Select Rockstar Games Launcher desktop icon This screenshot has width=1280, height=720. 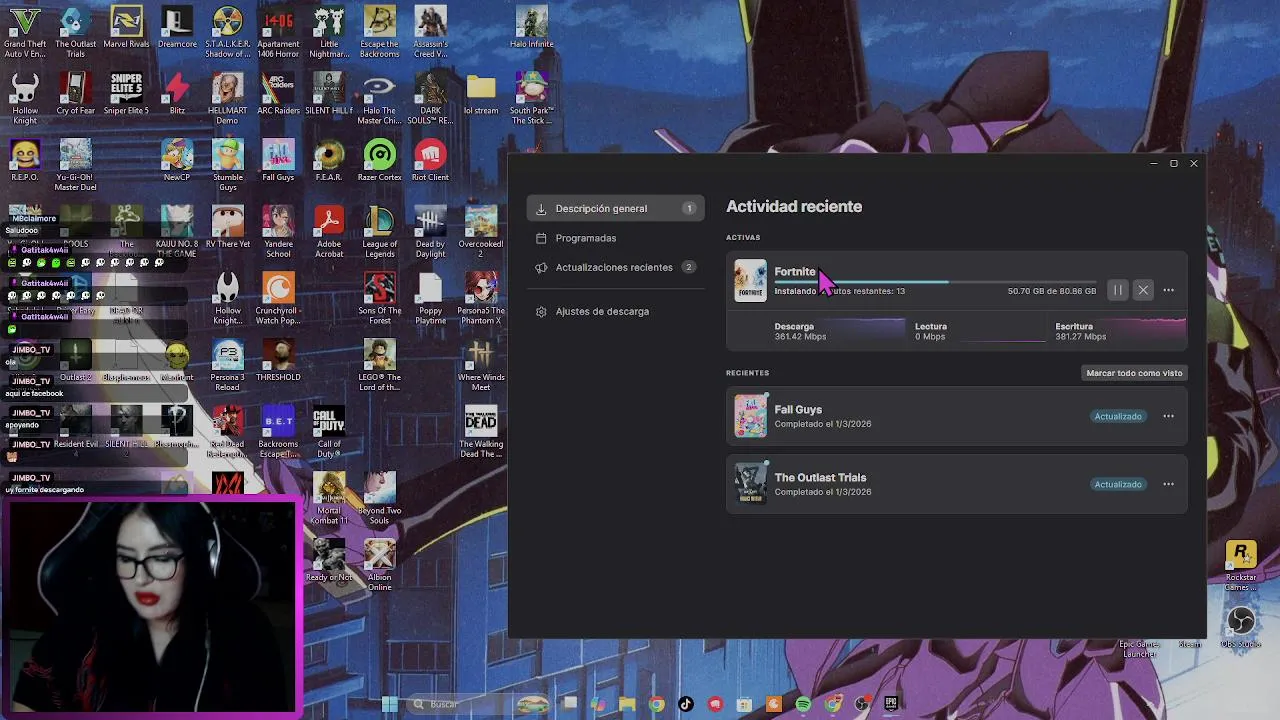(x=1241, y=566)
